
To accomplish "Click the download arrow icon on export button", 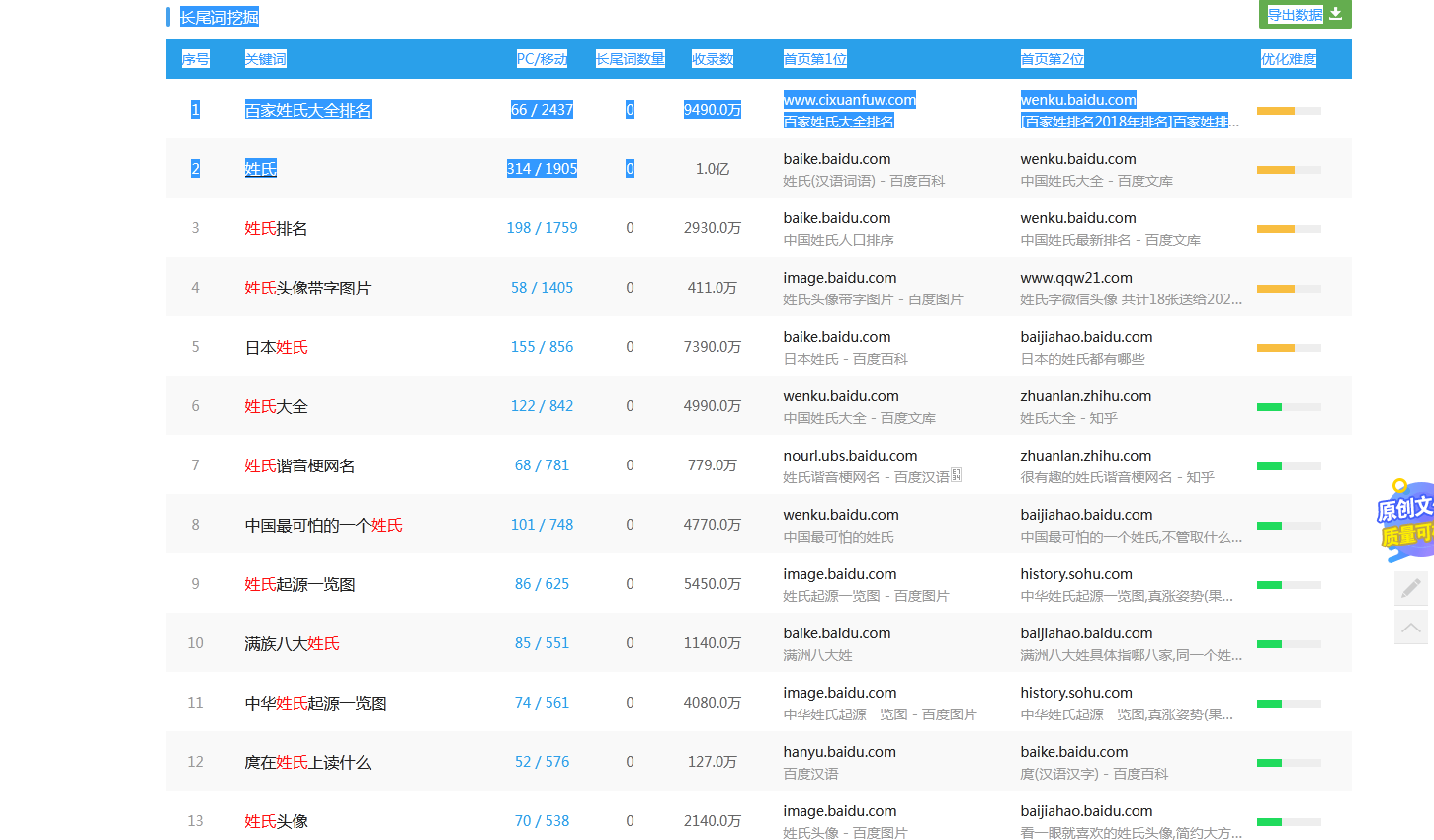I will [1336, 14].
